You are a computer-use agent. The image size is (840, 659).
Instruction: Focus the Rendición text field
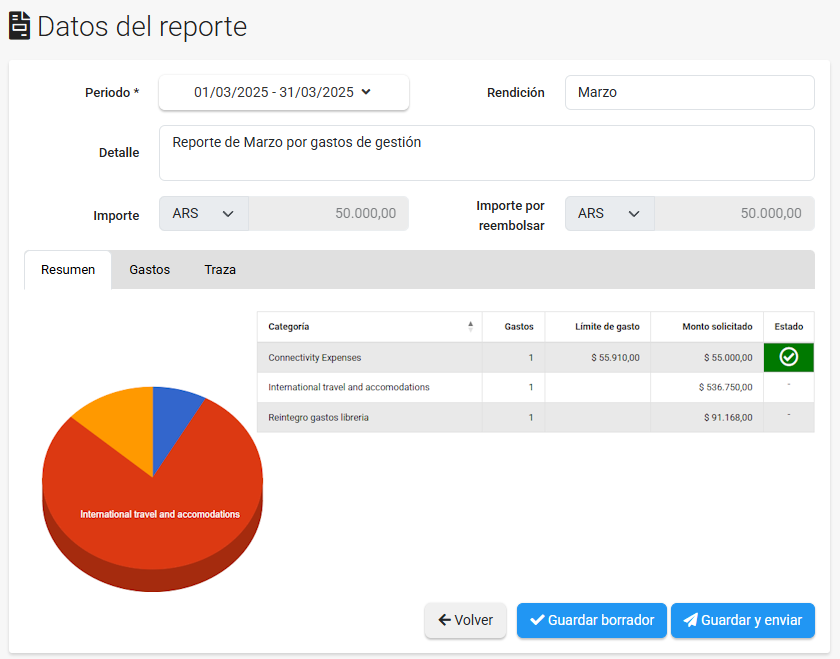(689, 92)
